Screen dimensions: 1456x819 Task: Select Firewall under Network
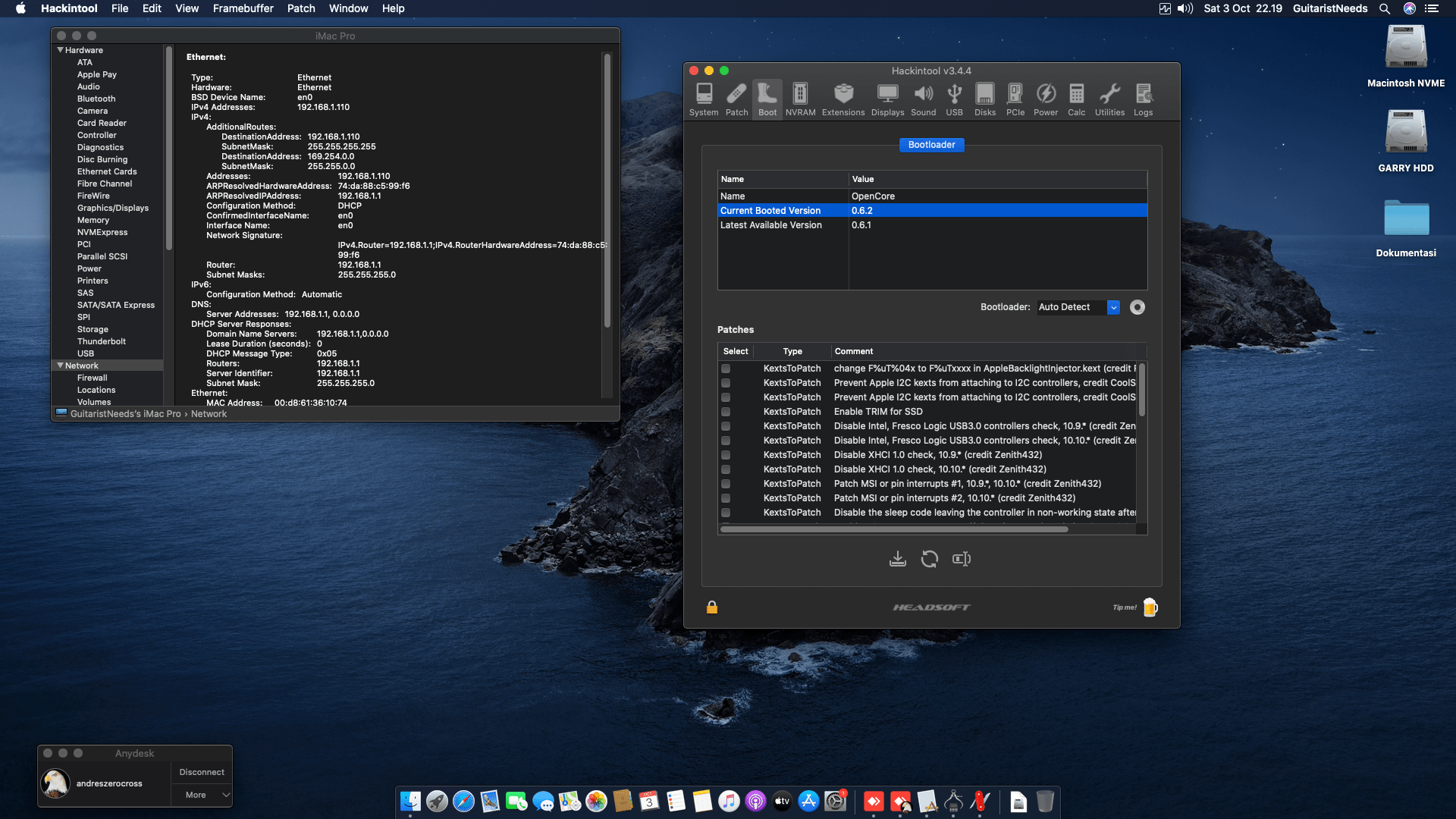92,378
